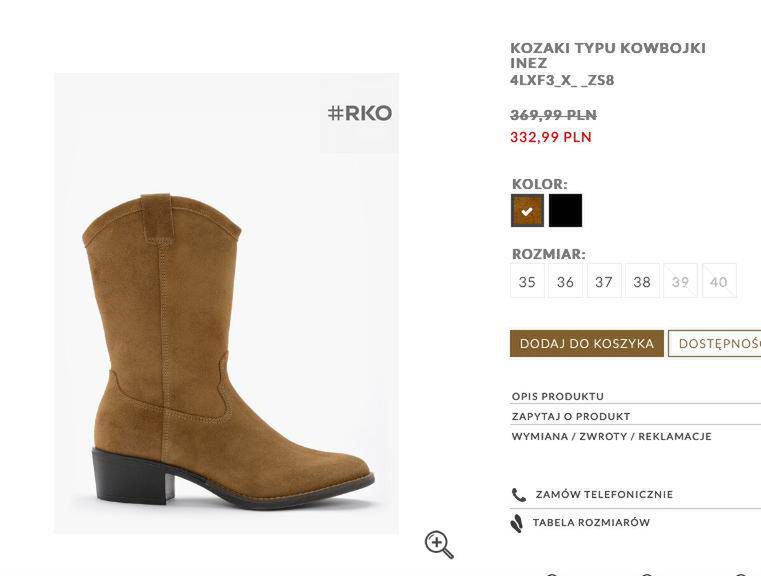Screen dimensions: 761x576
Task: Choose size 37
Action: tap(604, 281)
